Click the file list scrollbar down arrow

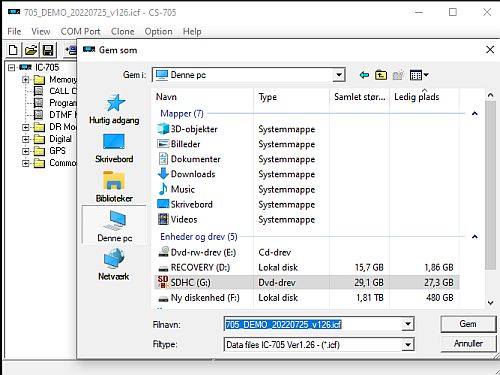[x=490, y=303]
